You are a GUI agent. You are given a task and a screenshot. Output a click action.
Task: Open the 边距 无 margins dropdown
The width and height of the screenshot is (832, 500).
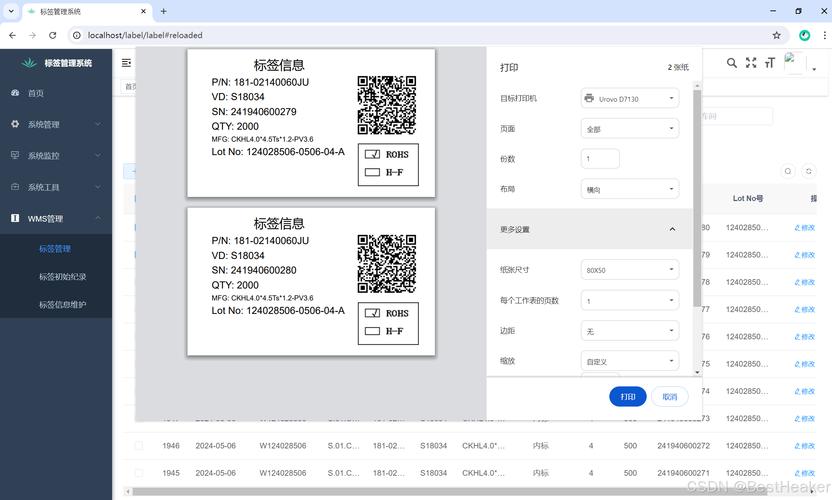click(x=630, y=331)
